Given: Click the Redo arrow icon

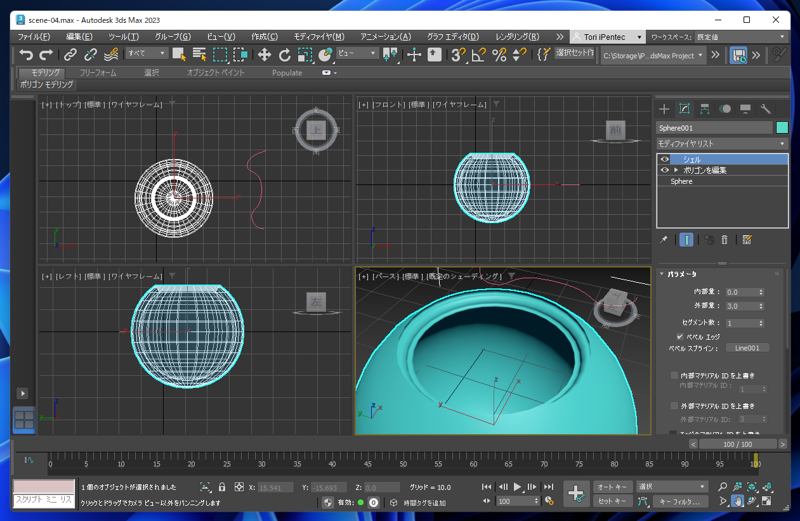Looking at the screenshot, I should pyautogui.click(x=46, y=55).
